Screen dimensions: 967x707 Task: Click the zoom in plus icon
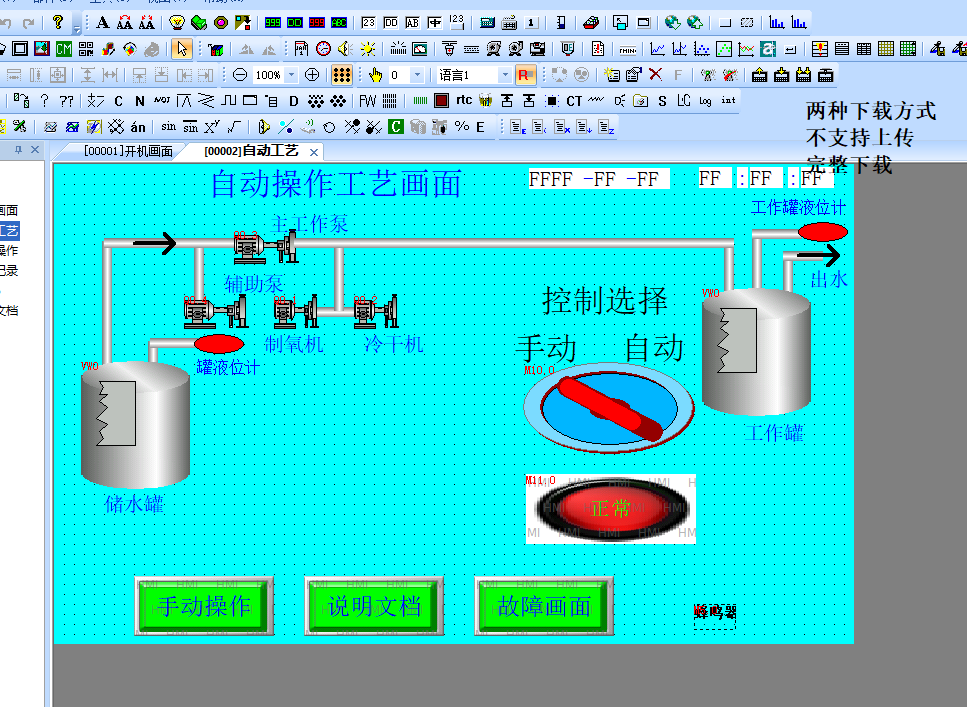312,75
